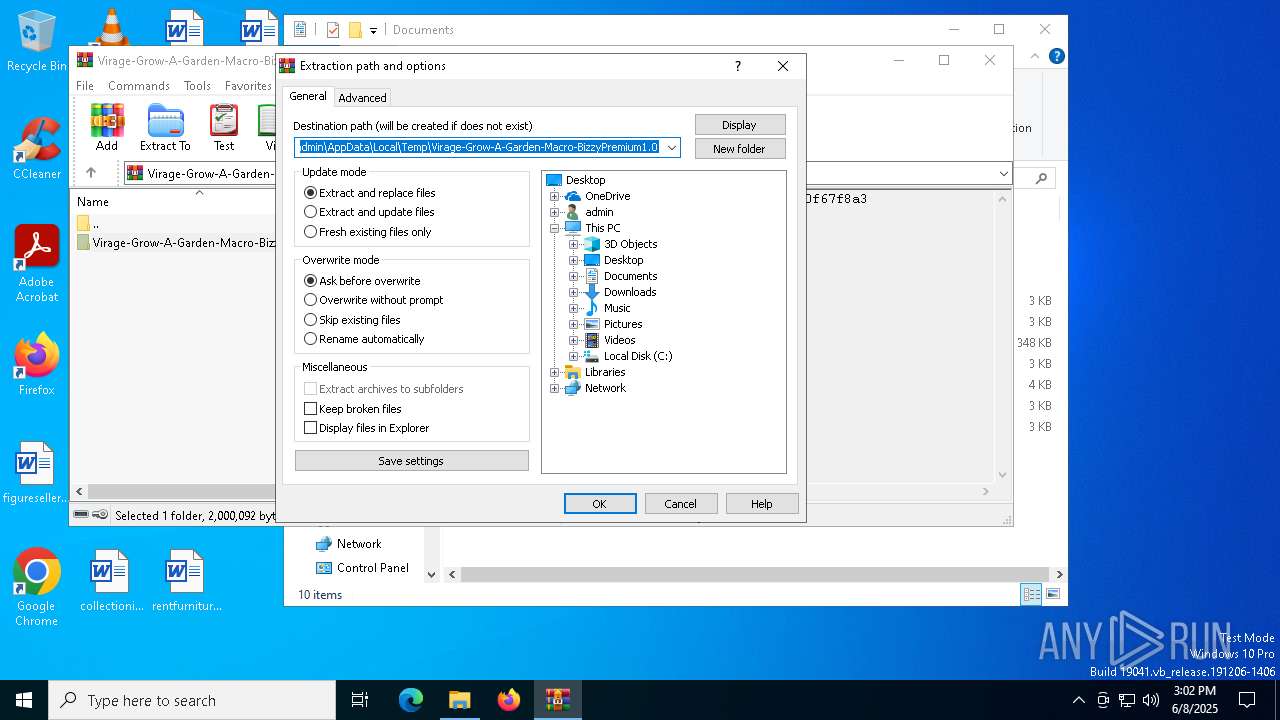Click OK to start extraction
Image resolution: width=1280 pixels, height=720 pixels.
point(600,504)
